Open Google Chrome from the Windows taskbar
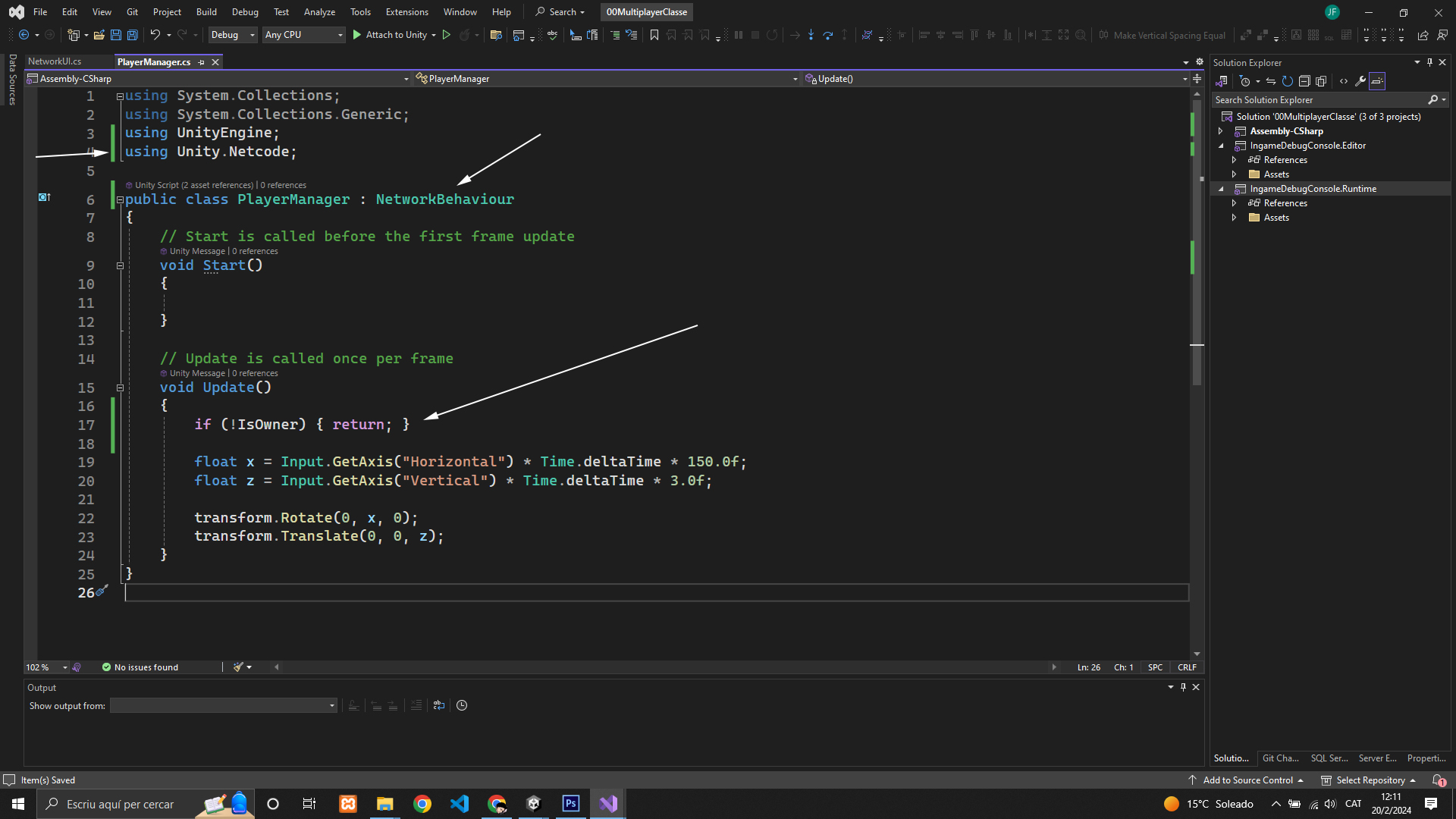This screenshot has width=1456, height=819. pos(422,804)
